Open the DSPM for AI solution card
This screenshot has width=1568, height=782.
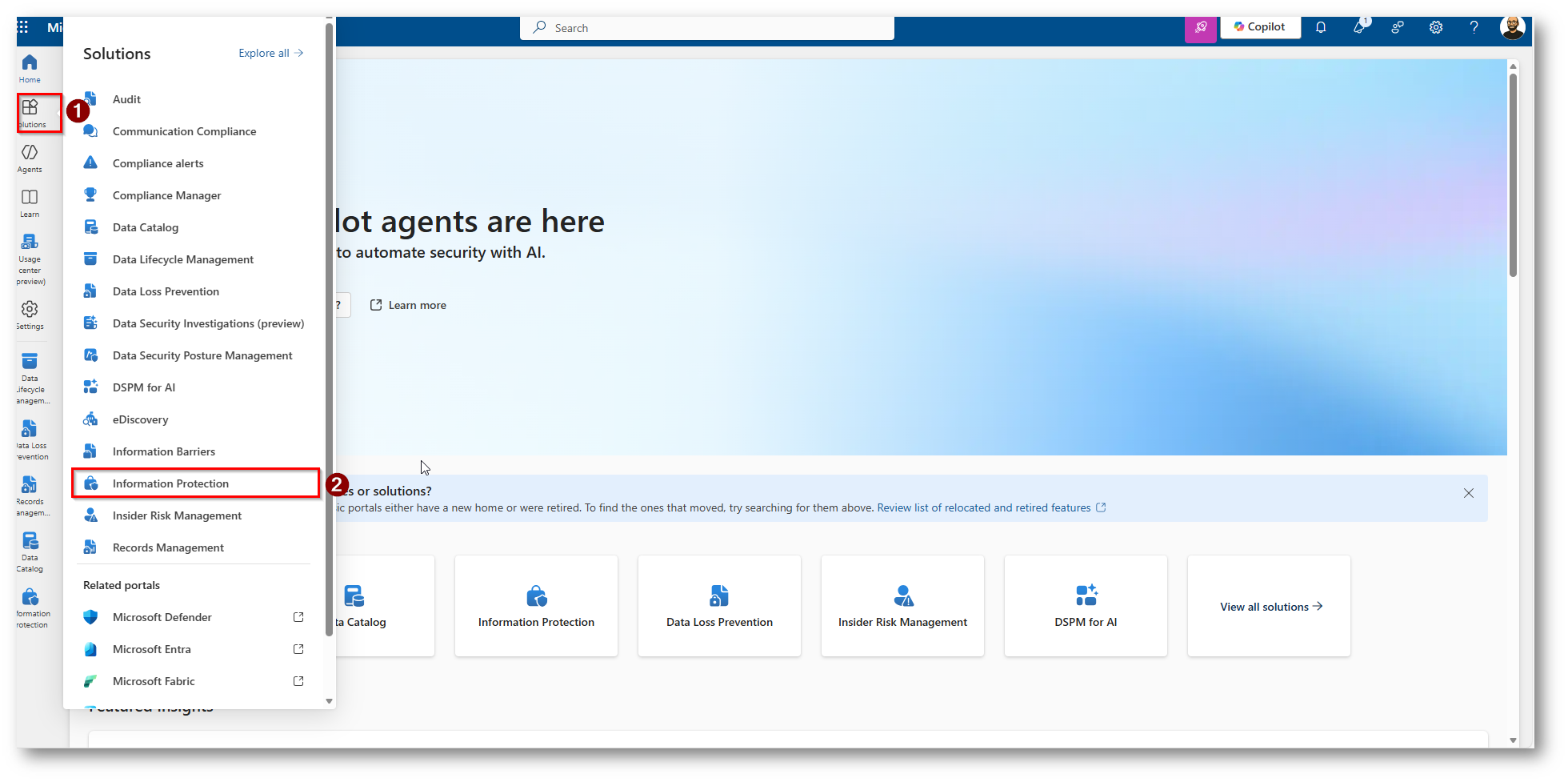[x=1086, y=606]
